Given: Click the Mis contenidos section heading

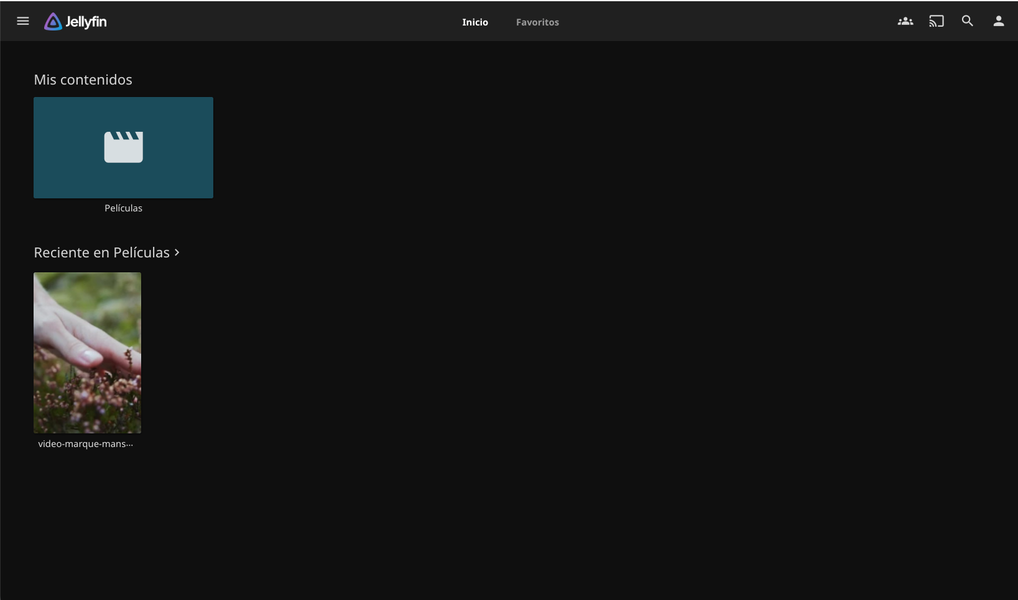Looking at the screenshot, I should [x=83, y=80].
